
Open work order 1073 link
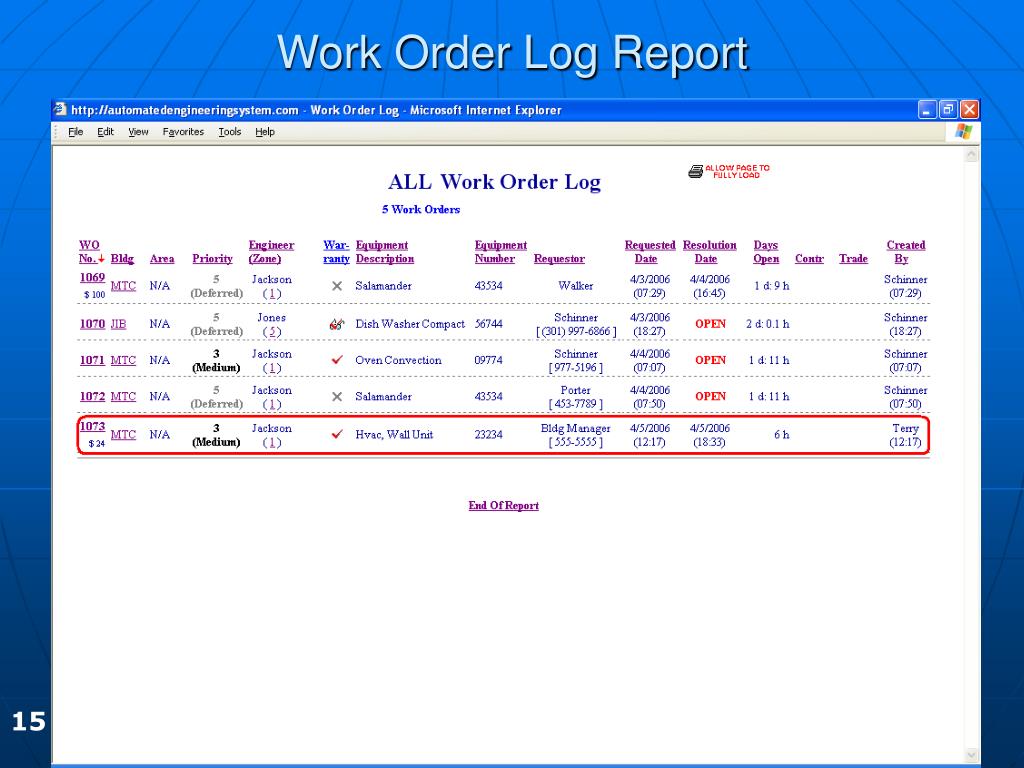point(92,426)
